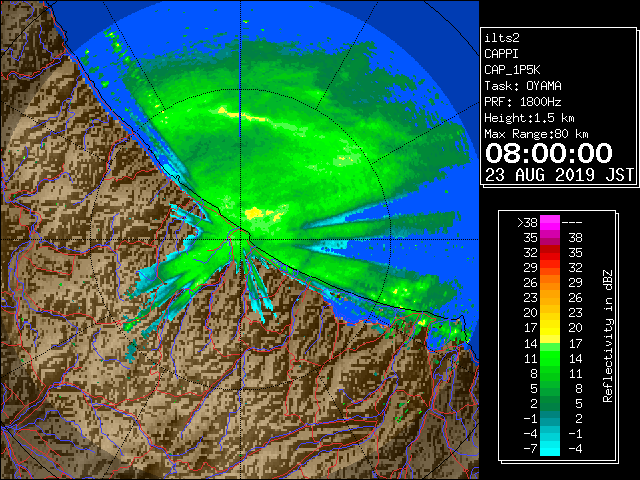Pick the bright green swatch beside left '11'
This screenshot has width=640, height=480.
point(550,358)
